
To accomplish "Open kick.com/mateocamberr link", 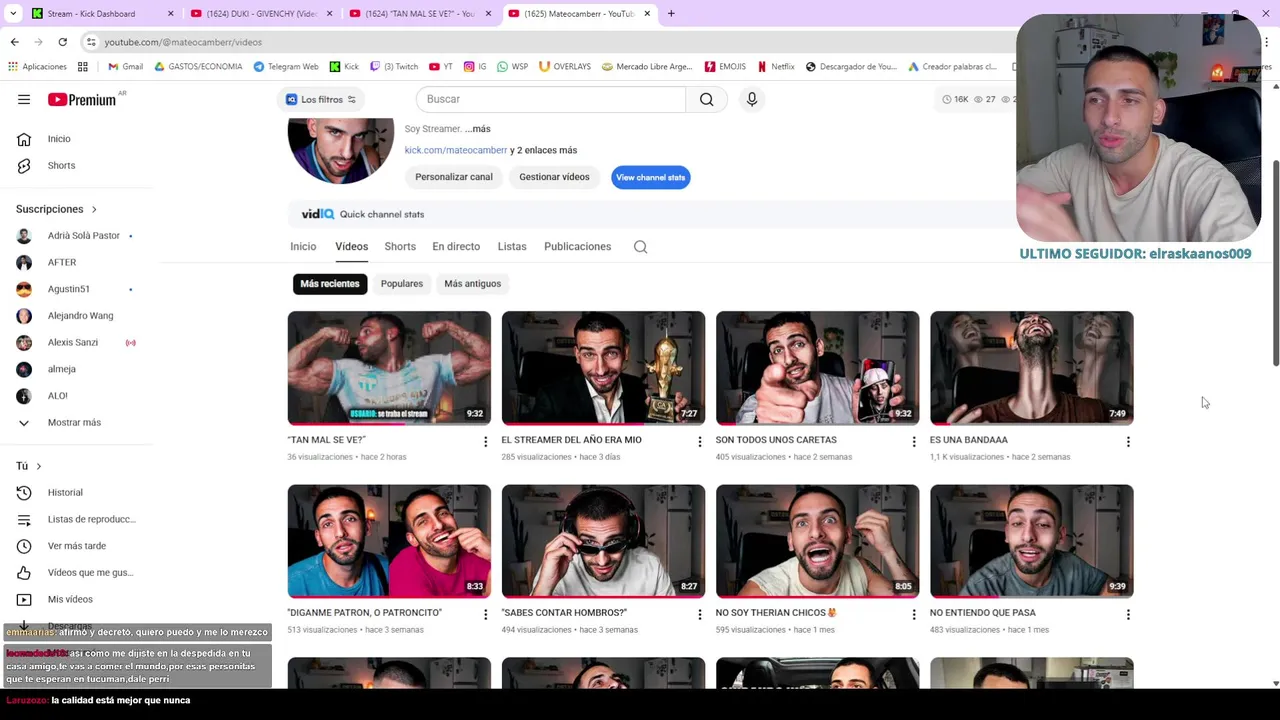I will coord(455,150).
